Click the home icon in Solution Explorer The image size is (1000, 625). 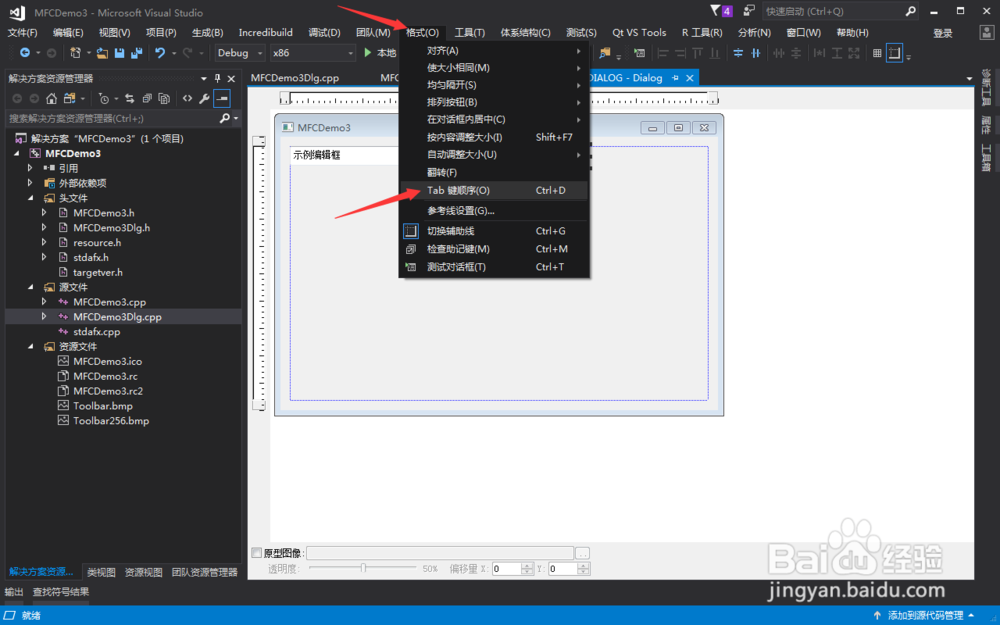(52, 98)
